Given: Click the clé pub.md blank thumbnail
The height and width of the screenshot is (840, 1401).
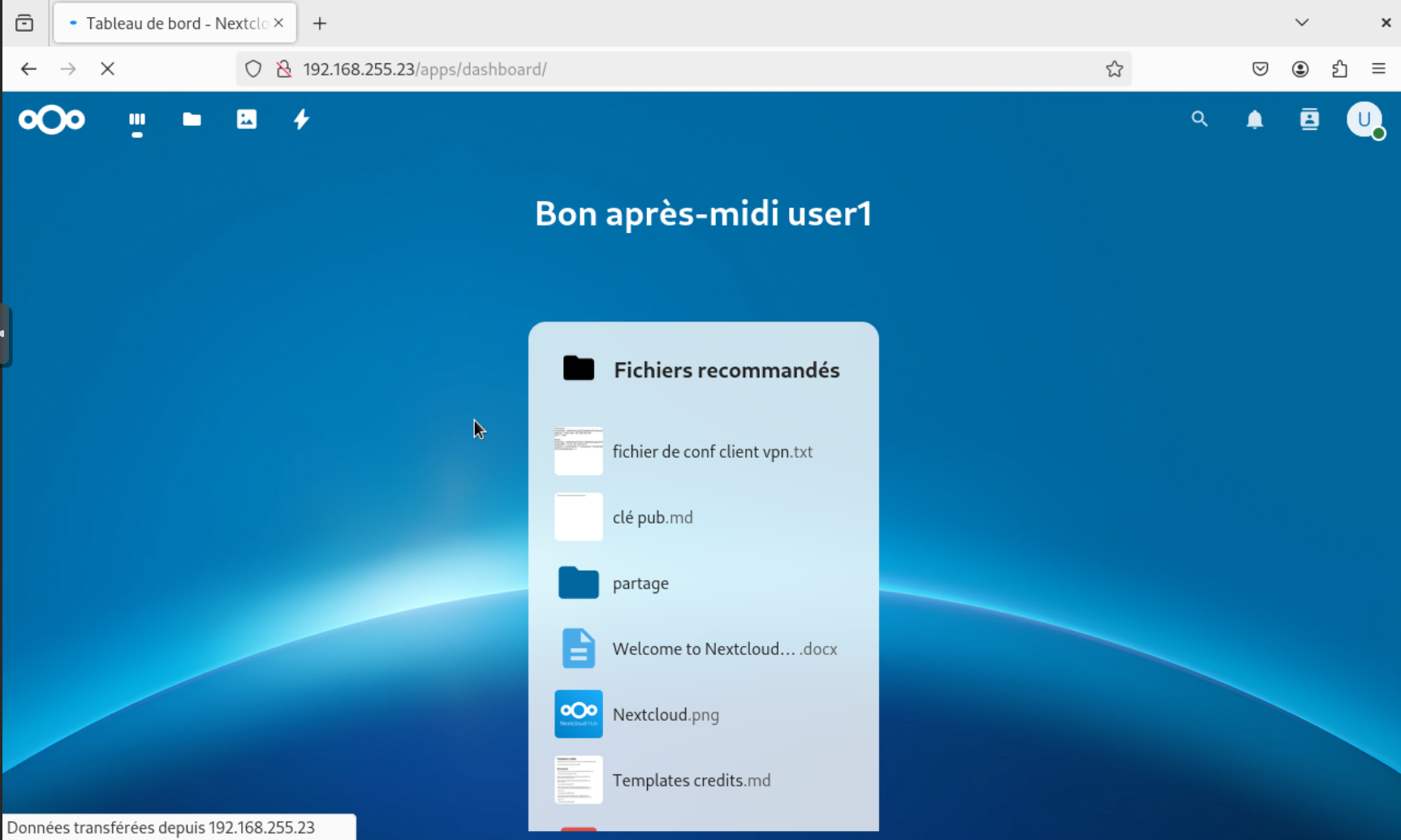Looking at the screenshot, I should (579, 517).
